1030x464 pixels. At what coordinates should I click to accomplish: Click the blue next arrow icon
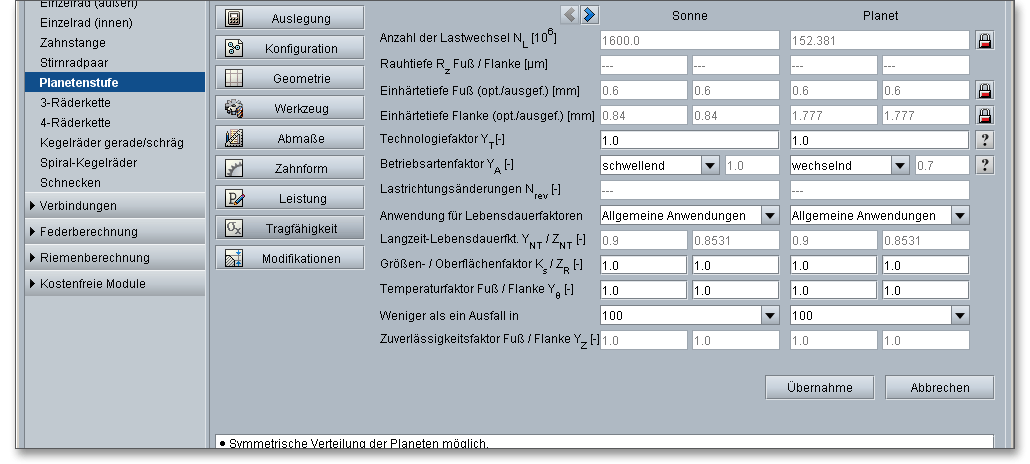(x=590, y=14)
